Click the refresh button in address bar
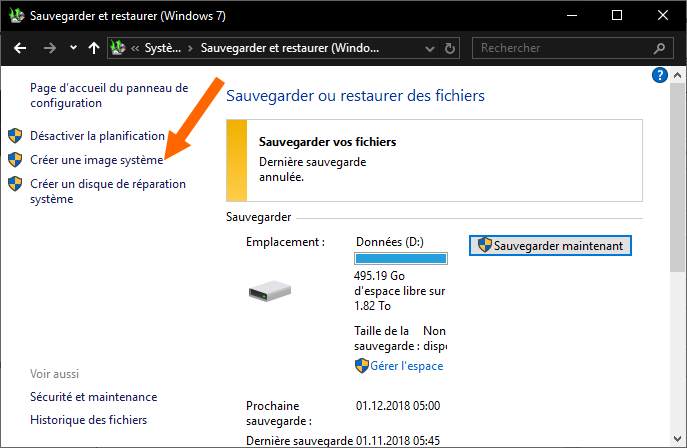 pyautogui.click(x=450, y=48)
